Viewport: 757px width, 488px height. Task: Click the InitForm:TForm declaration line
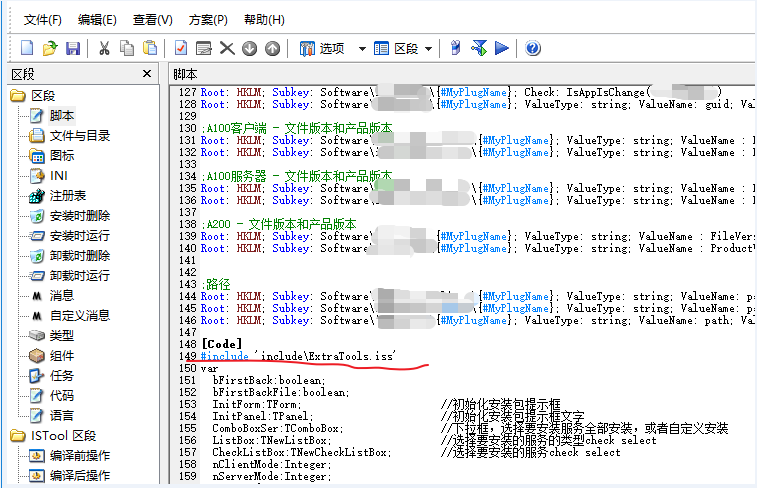(x=257, y=404)
